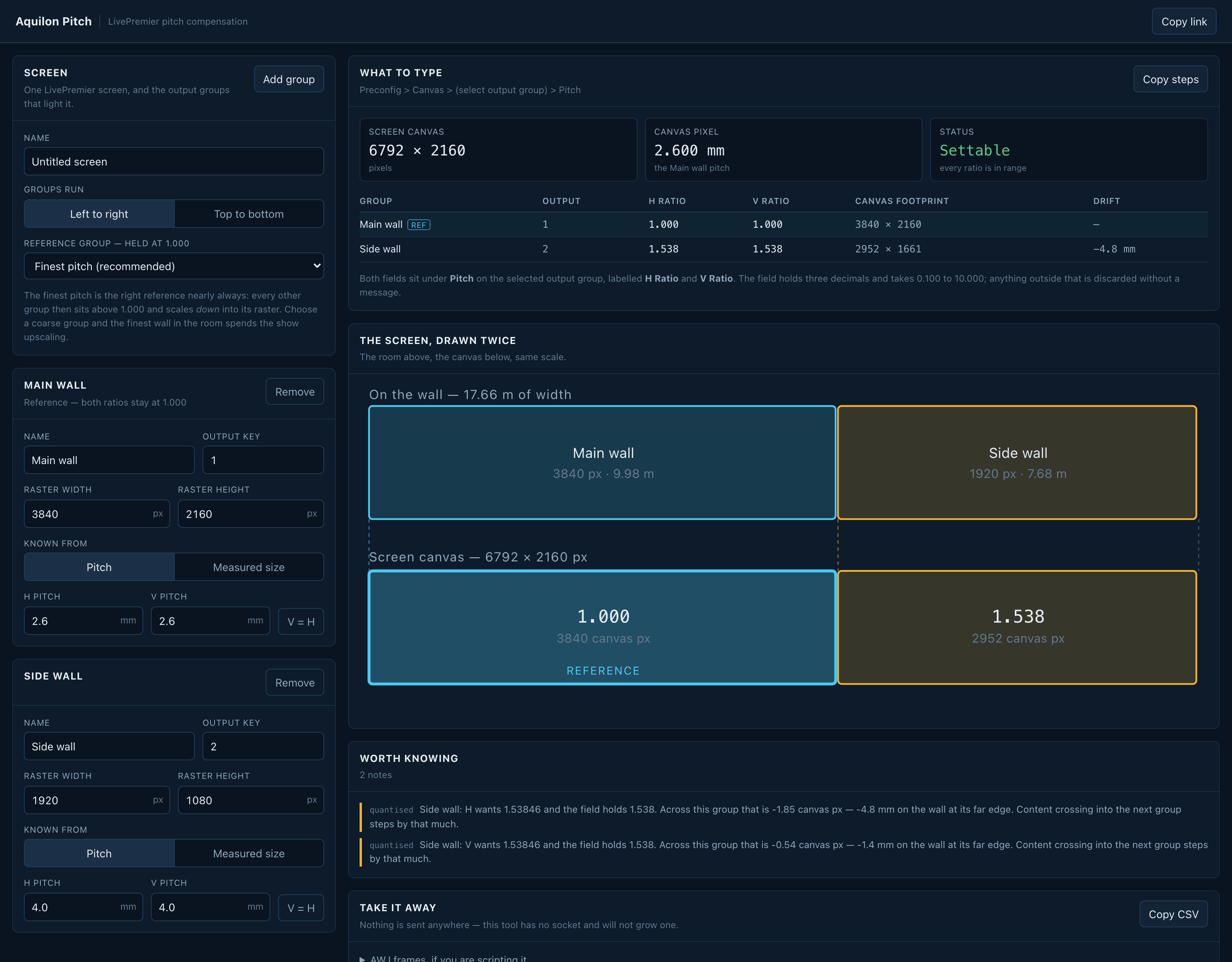Remove the Main wall group

pos(295,391)
